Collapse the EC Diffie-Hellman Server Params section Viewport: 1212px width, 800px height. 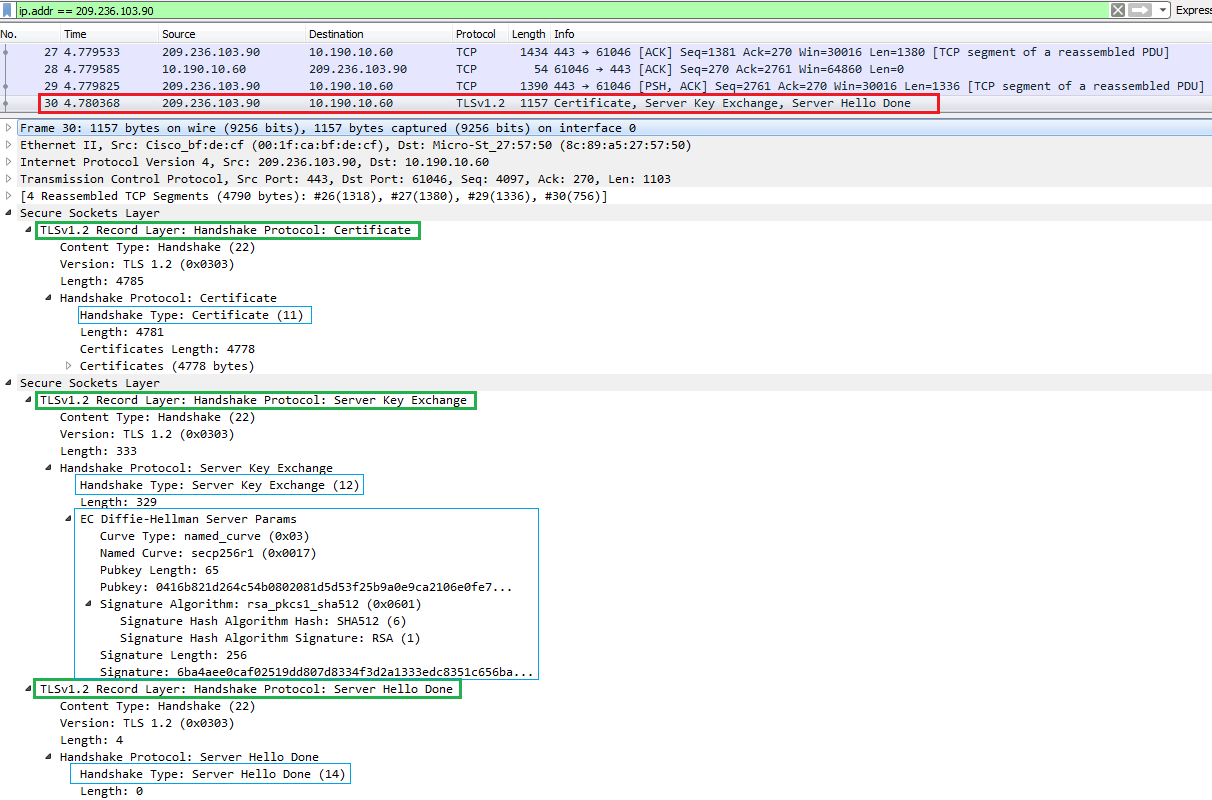[x=66, y=518]
